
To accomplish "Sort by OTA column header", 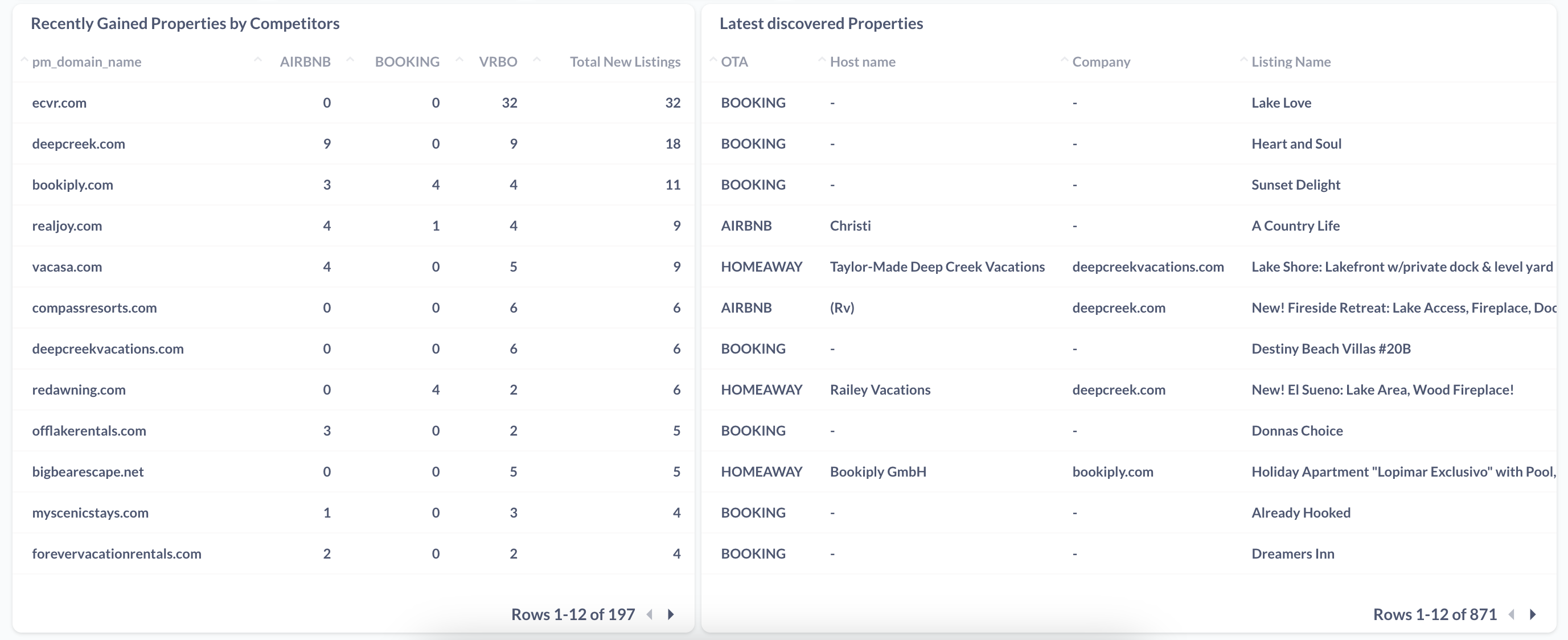I will pos(734,61).
